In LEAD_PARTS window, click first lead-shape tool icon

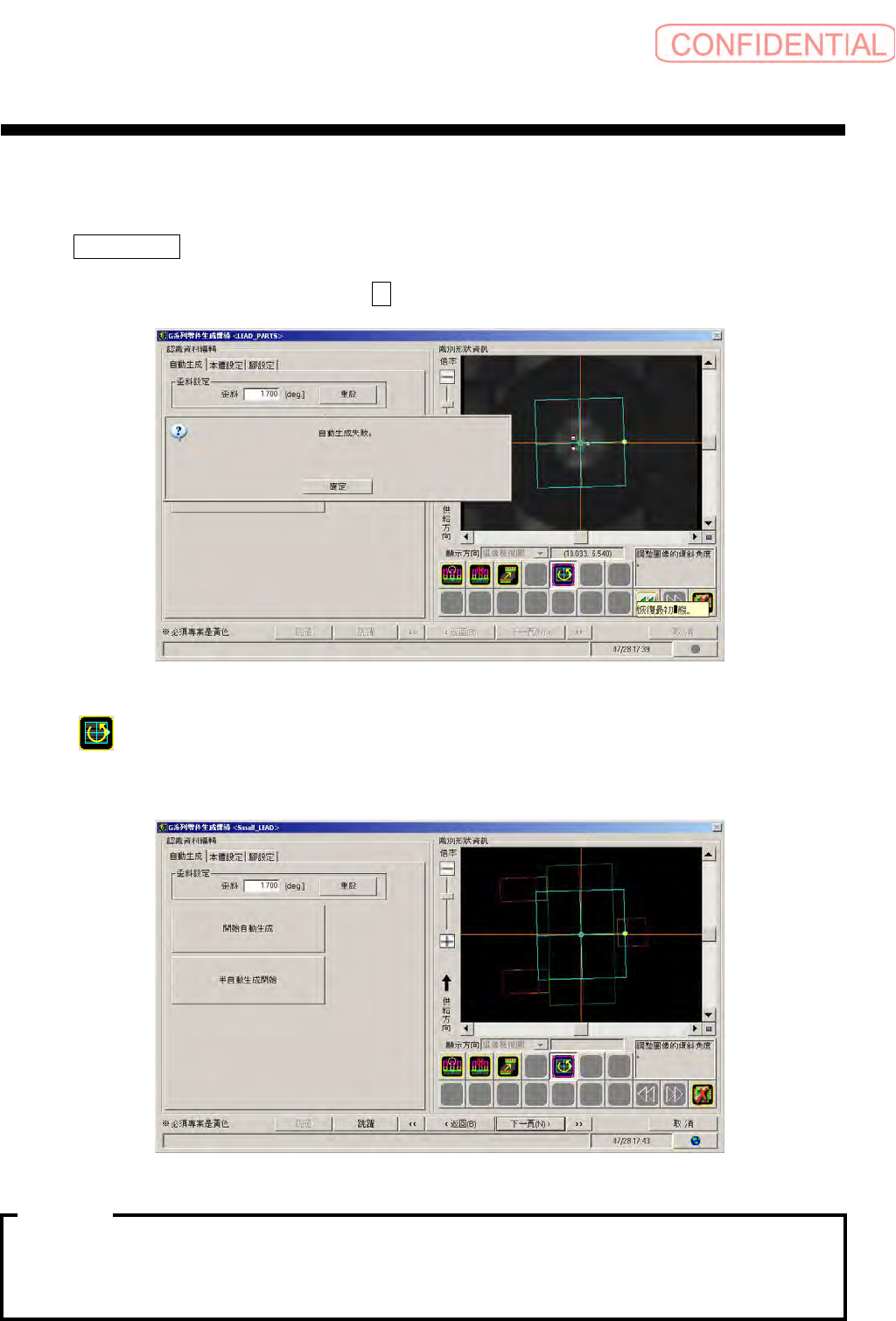tap(451, 574)
